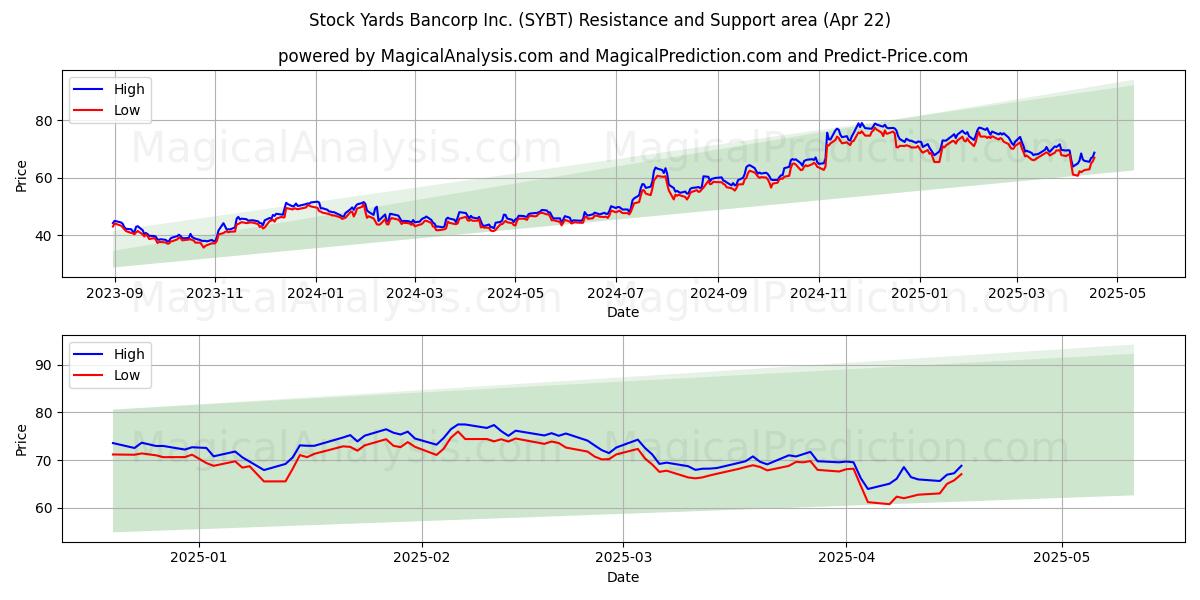1200x600 pixels.
Task: Click the 2024-07 date tick label
Action: coord(616,293)
